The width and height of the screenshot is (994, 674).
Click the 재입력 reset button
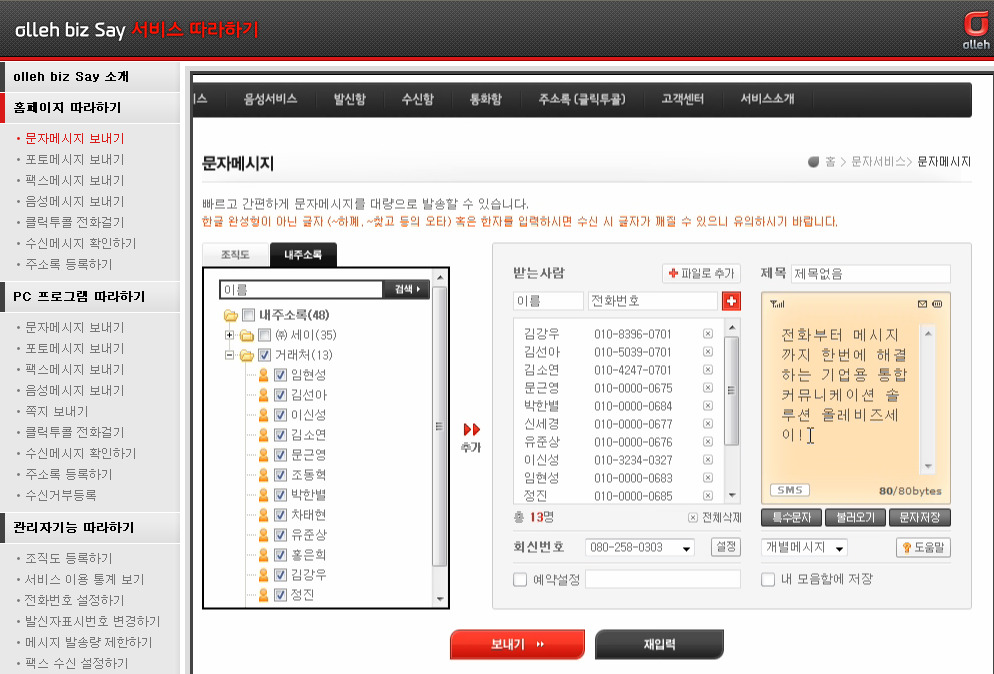[659, 644]
